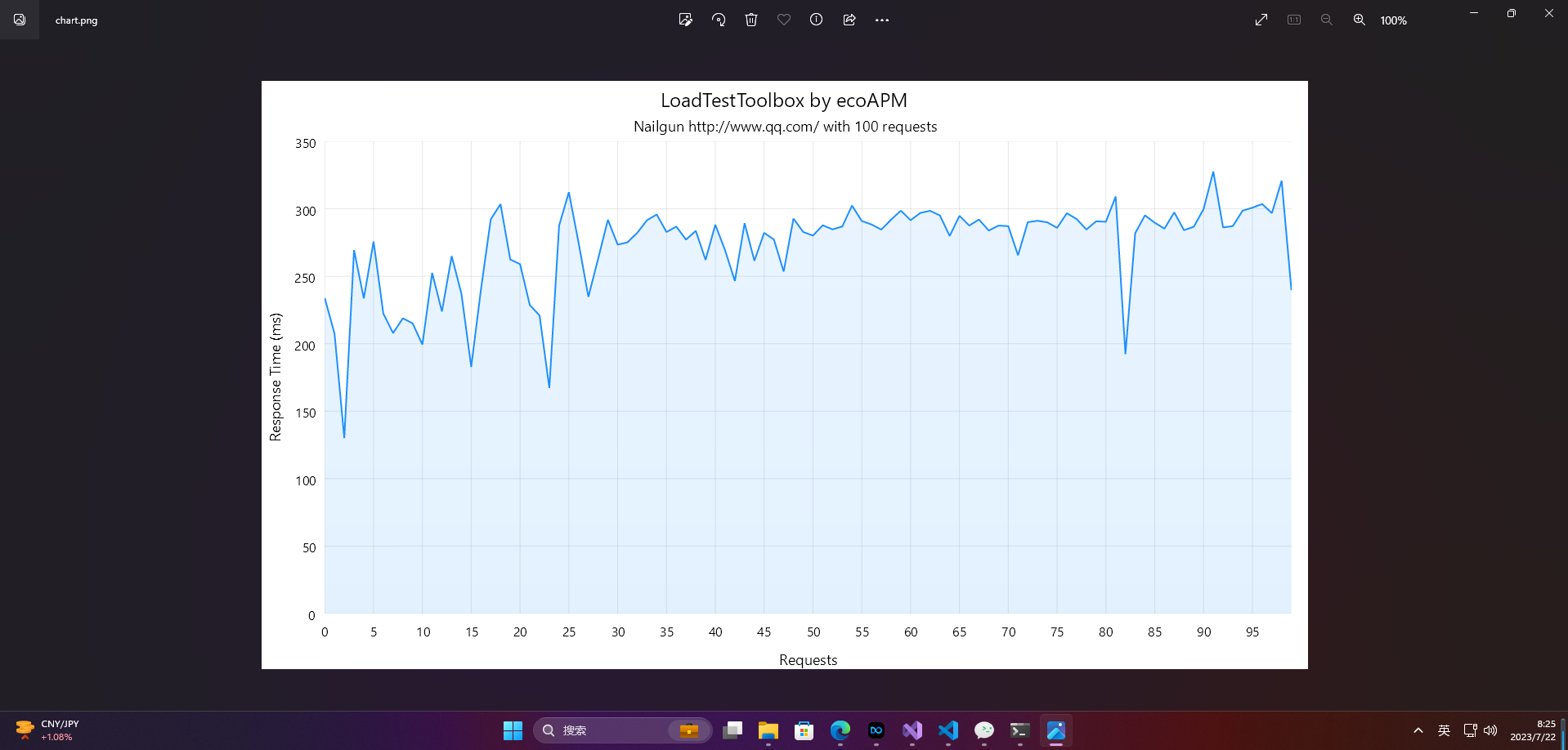Open Task View from the taskbar
The width and height of the screenshot is (1568, 750).
click(732, 730)
